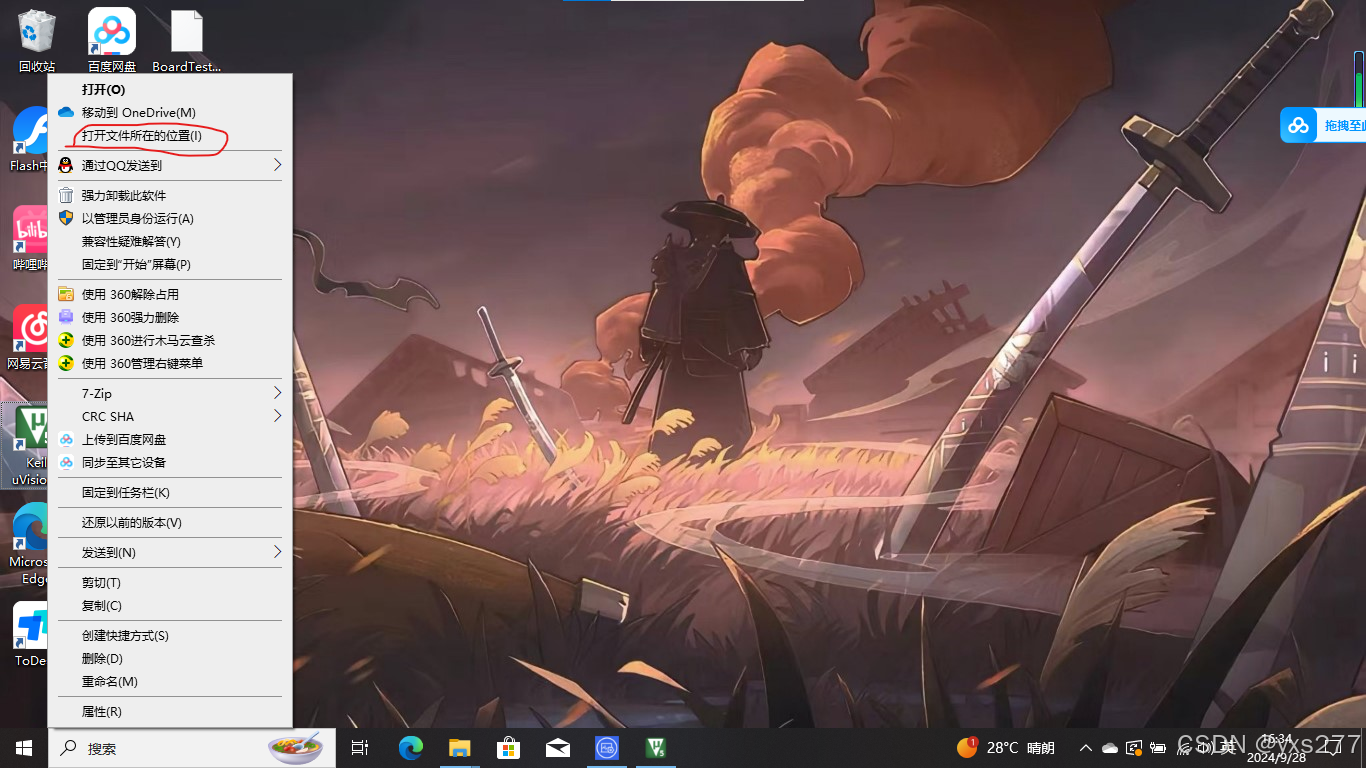
Task: Open the CRC SHA submenu entry
Action: pyautogui.click(x=170, y=417)
